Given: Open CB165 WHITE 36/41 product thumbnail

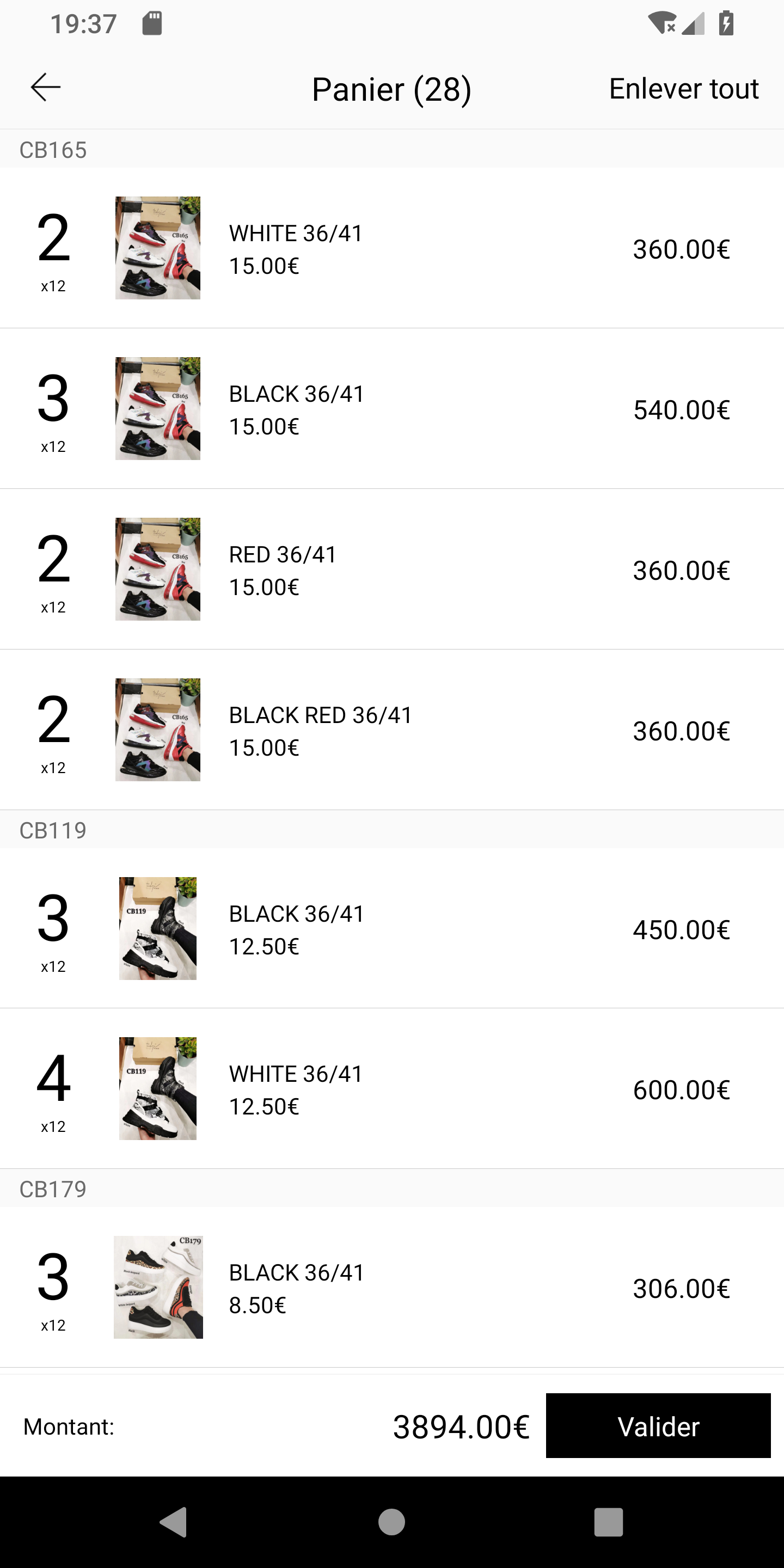Looking at the screenshot, I should (158, 248).
